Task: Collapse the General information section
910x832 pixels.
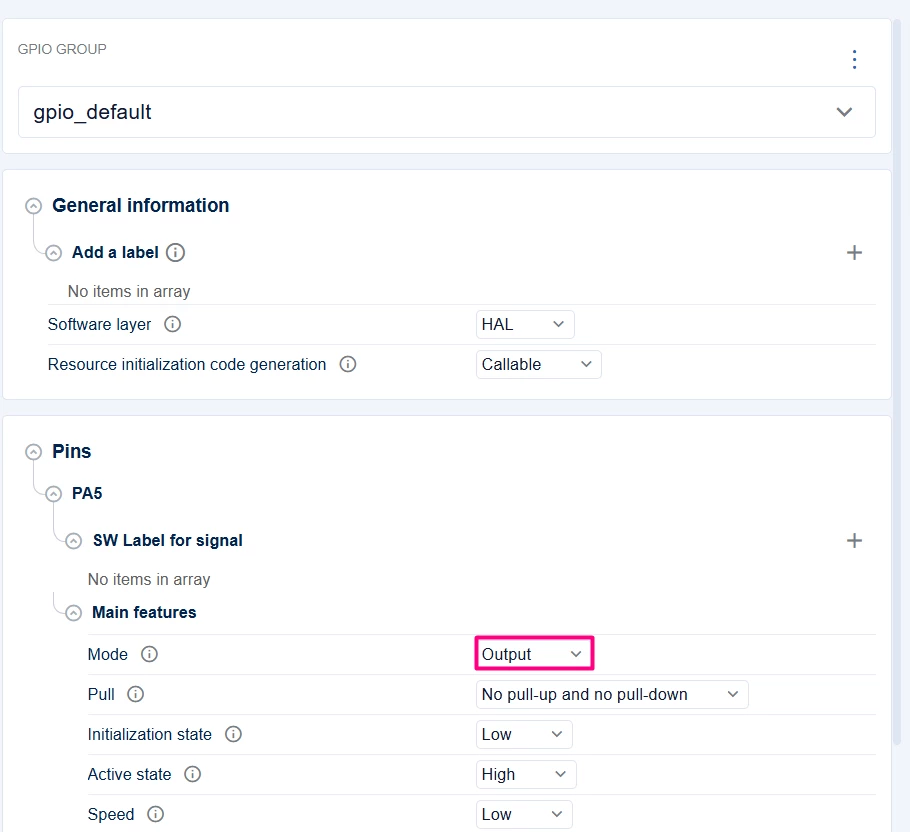Action: (34, 206)
